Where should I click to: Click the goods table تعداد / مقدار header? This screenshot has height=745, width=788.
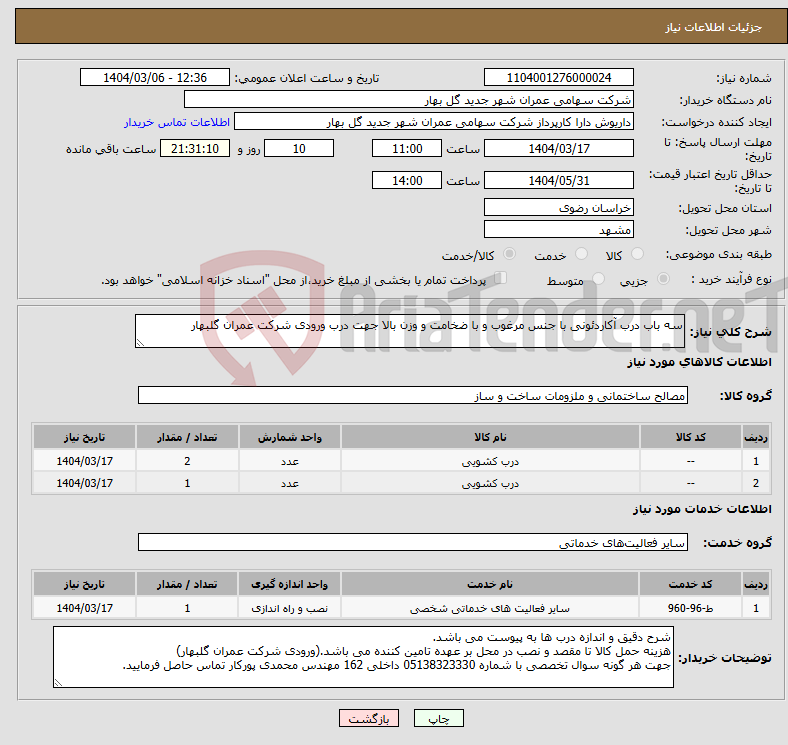tap(187, 437)
